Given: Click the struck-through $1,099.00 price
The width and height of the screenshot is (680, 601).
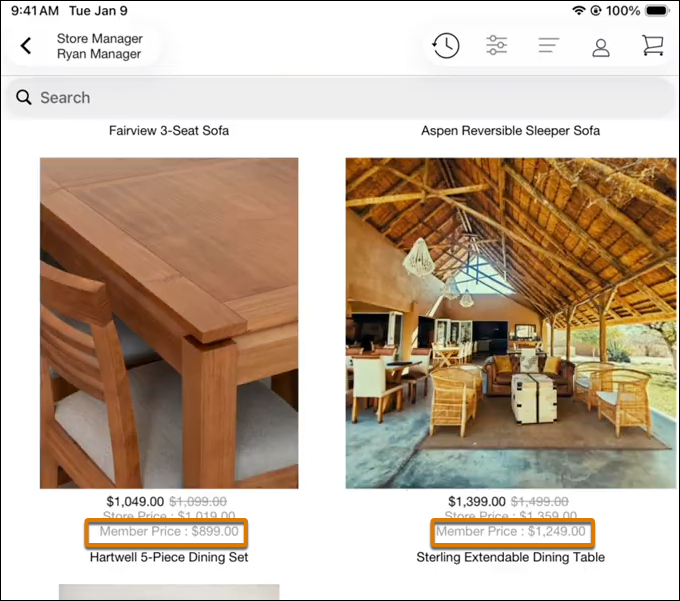Looking at the screenshot, I should coord(198,502).
